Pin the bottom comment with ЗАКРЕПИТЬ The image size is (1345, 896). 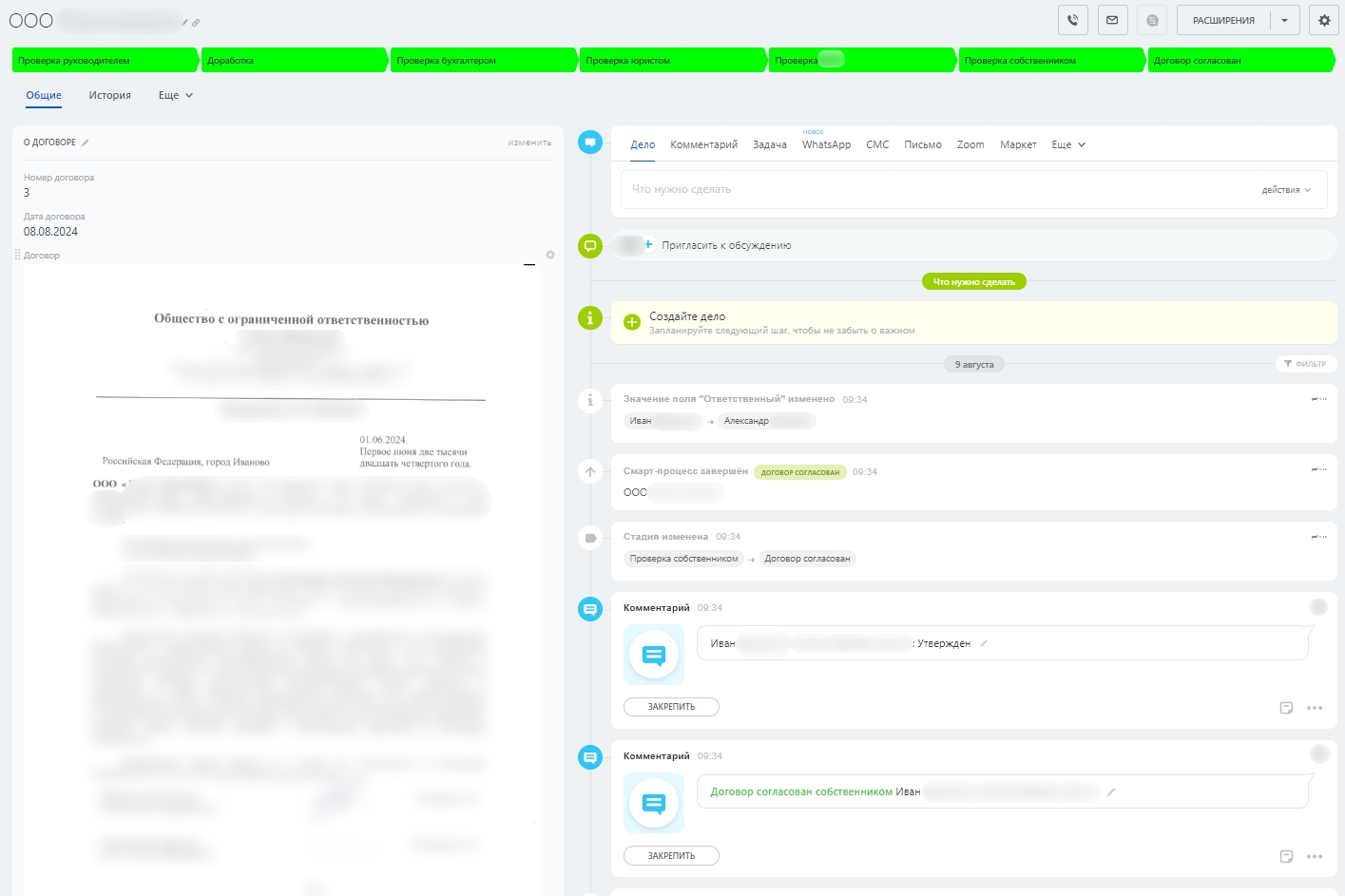click(671, 856)
